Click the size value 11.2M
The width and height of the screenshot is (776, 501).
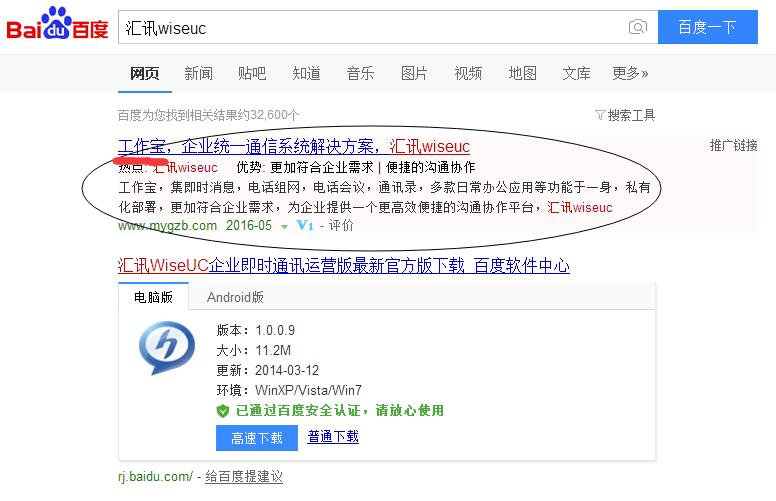(273, 351)
